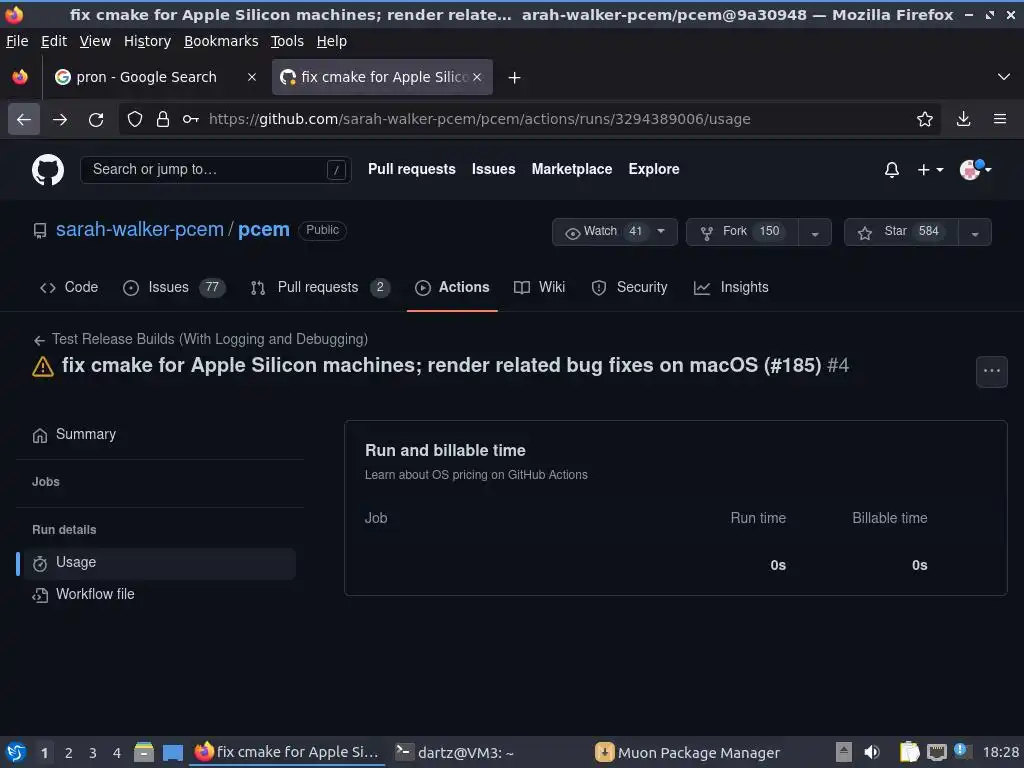
Task: Go back to Test Release Builds workflow
Action: point(200,339)
